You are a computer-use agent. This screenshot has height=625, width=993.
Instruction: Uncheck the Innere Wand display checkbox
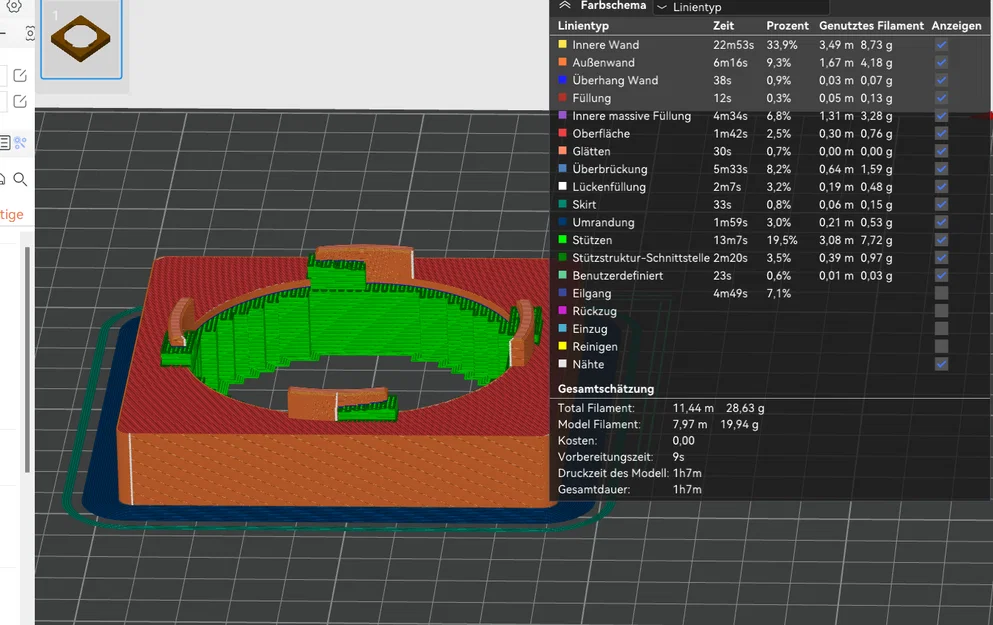click(x=941, y=45)
